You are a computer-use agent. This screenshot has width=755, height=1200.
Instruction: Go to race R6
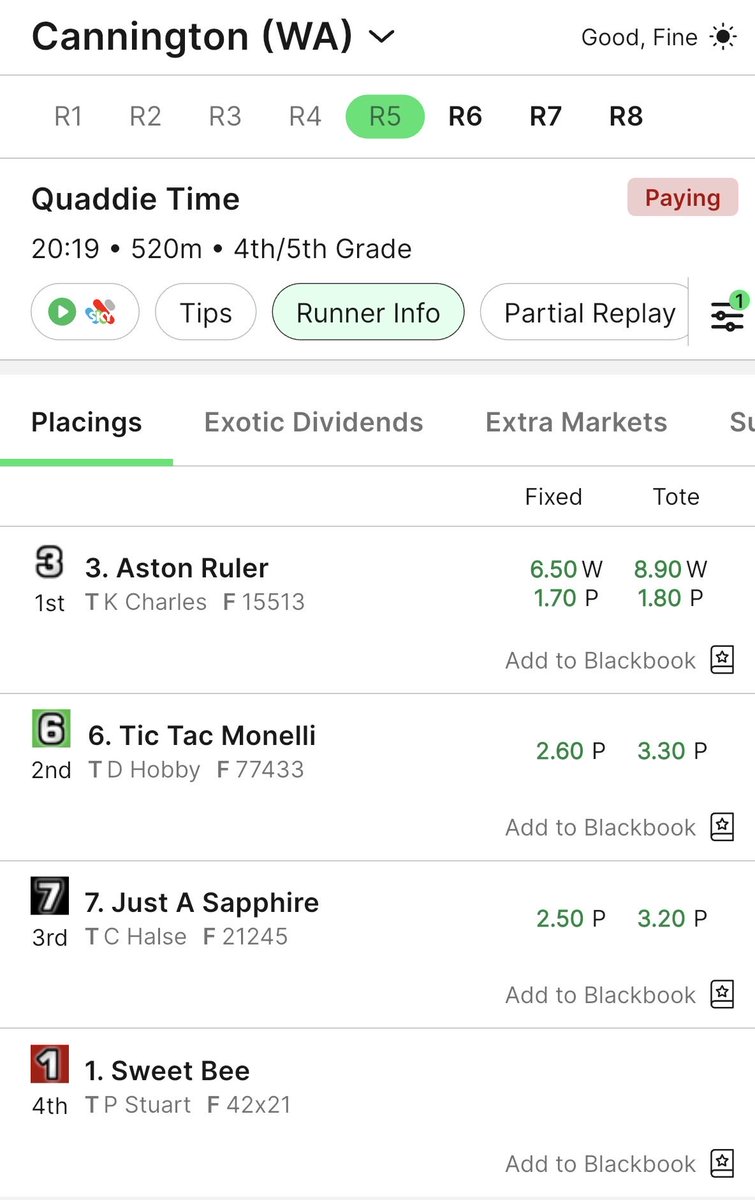click(465, 116)
